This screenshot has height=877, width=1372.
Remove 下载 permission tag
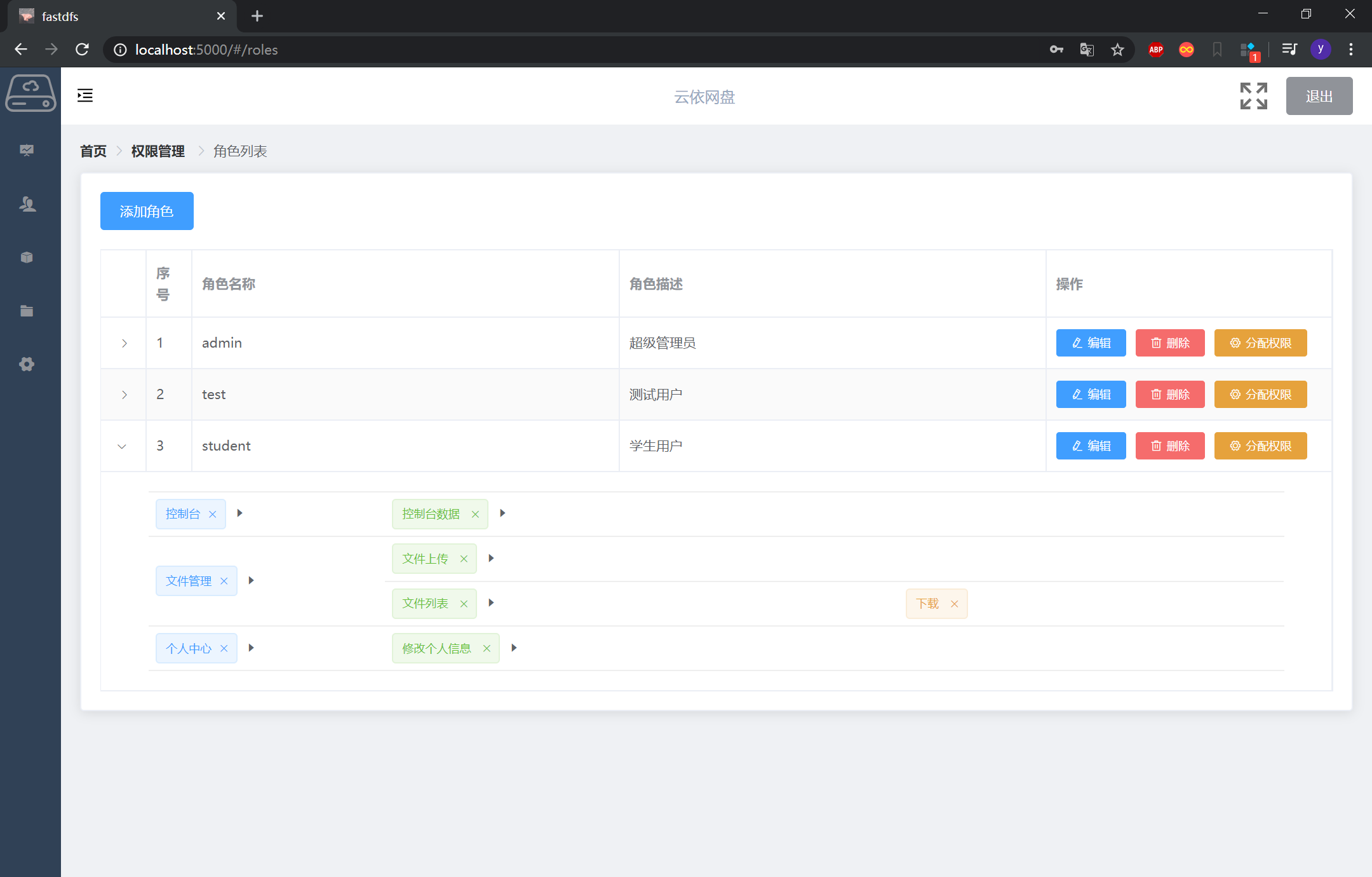tap(955, 604)
